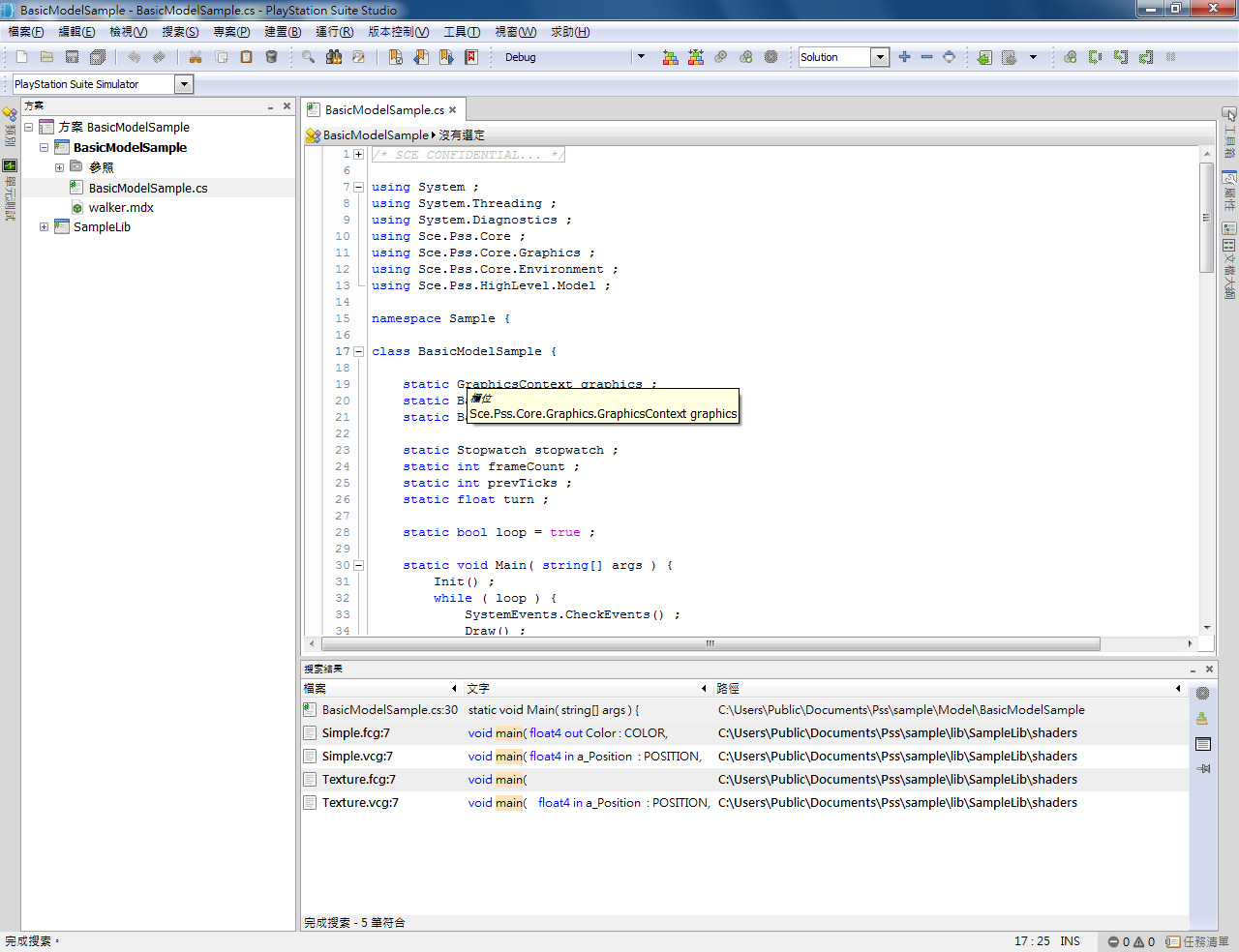The image size is (1239, 952).
Task: Expand the SampleLib project node
Action: tap(45, 226)
